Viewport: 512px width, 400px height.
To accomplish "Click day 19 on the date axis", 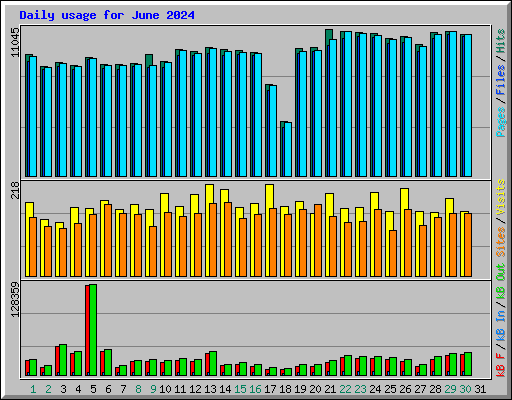I will [x=300, y=389].
